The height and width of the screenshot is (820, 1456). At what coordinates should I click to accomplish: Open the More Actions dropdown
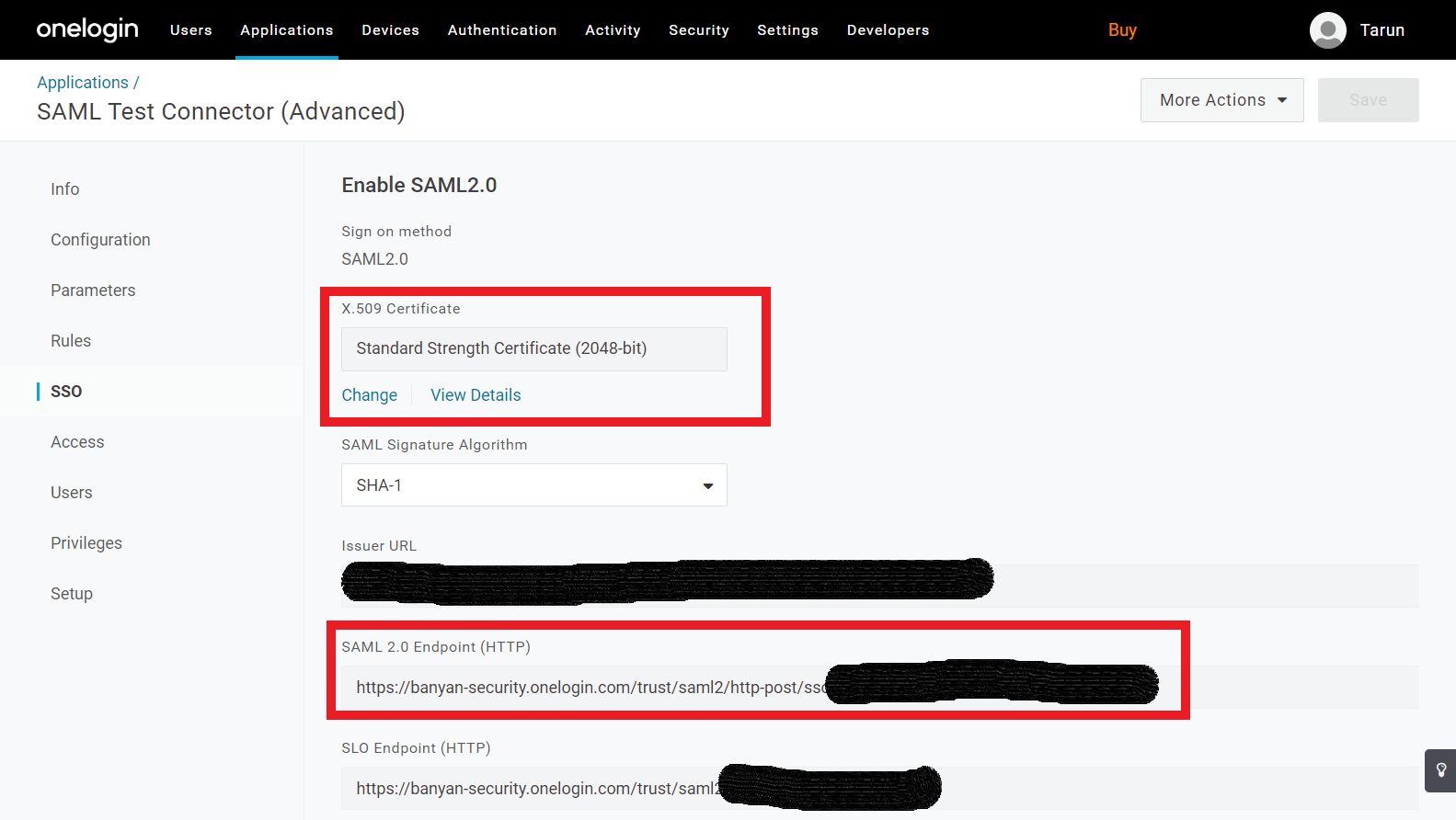tap(1221, 100)
